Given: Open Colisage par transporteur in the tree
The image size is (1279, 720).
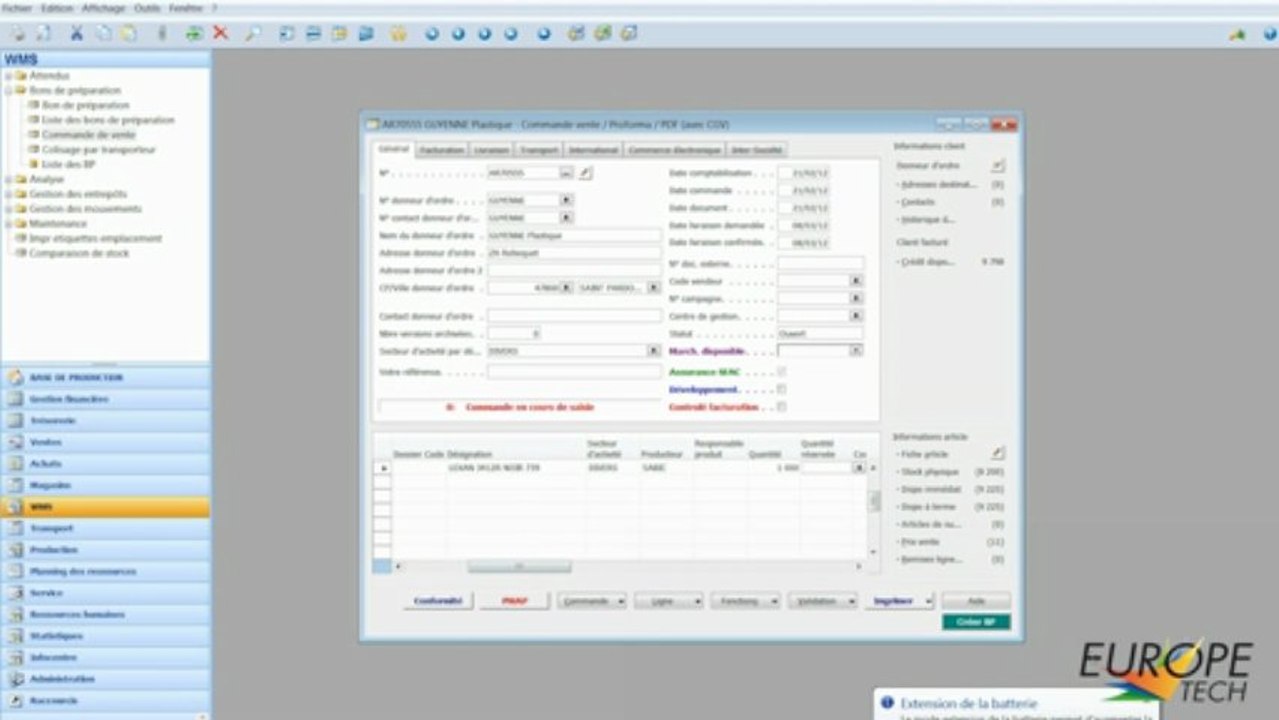Looking at the screenshot, I should (x=98, y=149).
